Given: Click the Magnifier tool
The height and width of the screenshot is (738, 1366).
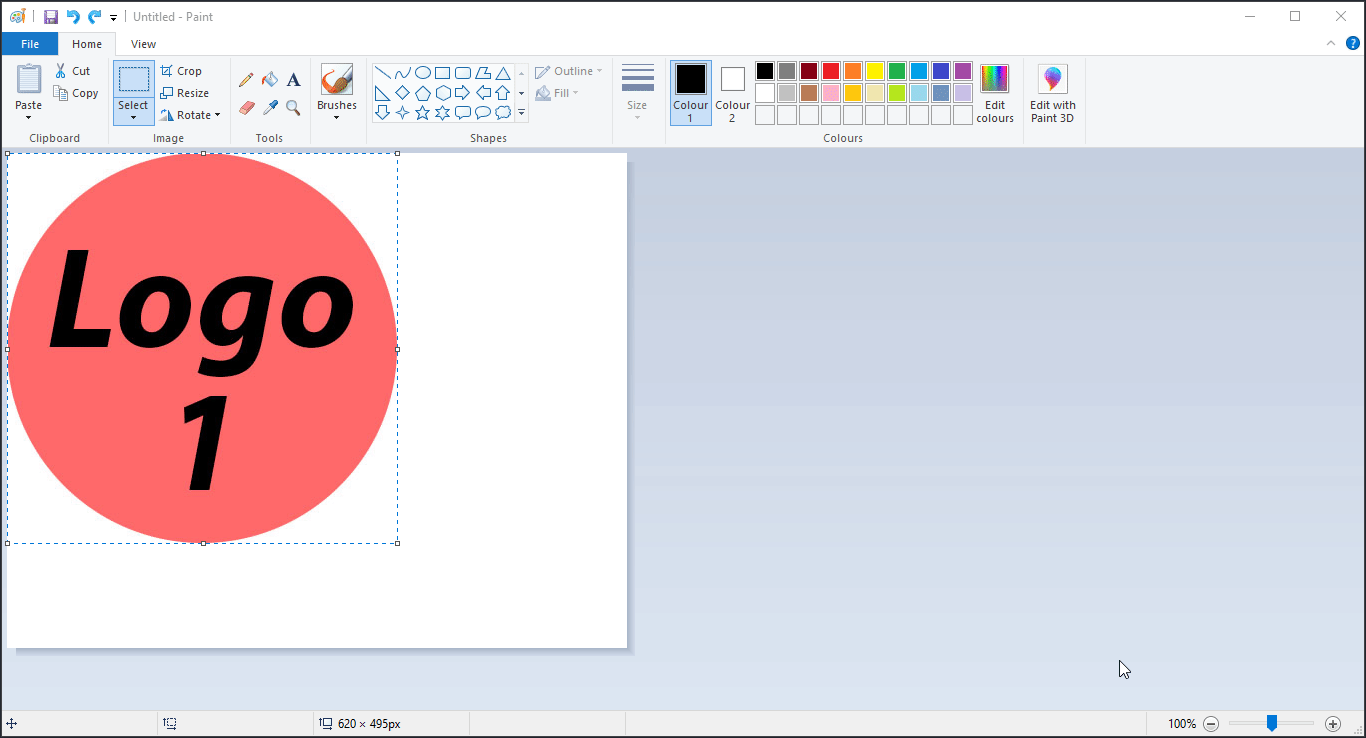Looking at the screenshot, I should tap(293, 107).
